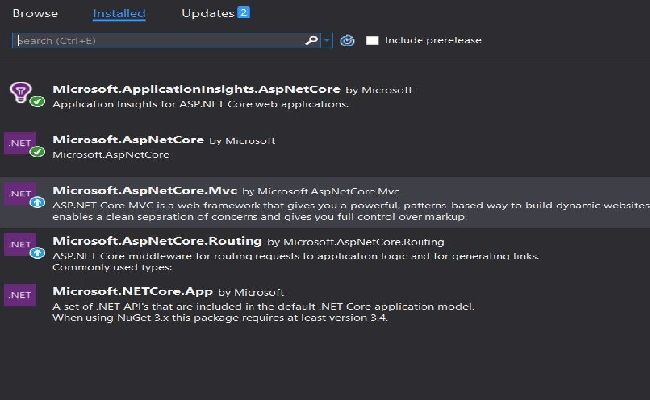650x400 pixels.
Task: Open the Installed tab
Action: click(119, 13)
